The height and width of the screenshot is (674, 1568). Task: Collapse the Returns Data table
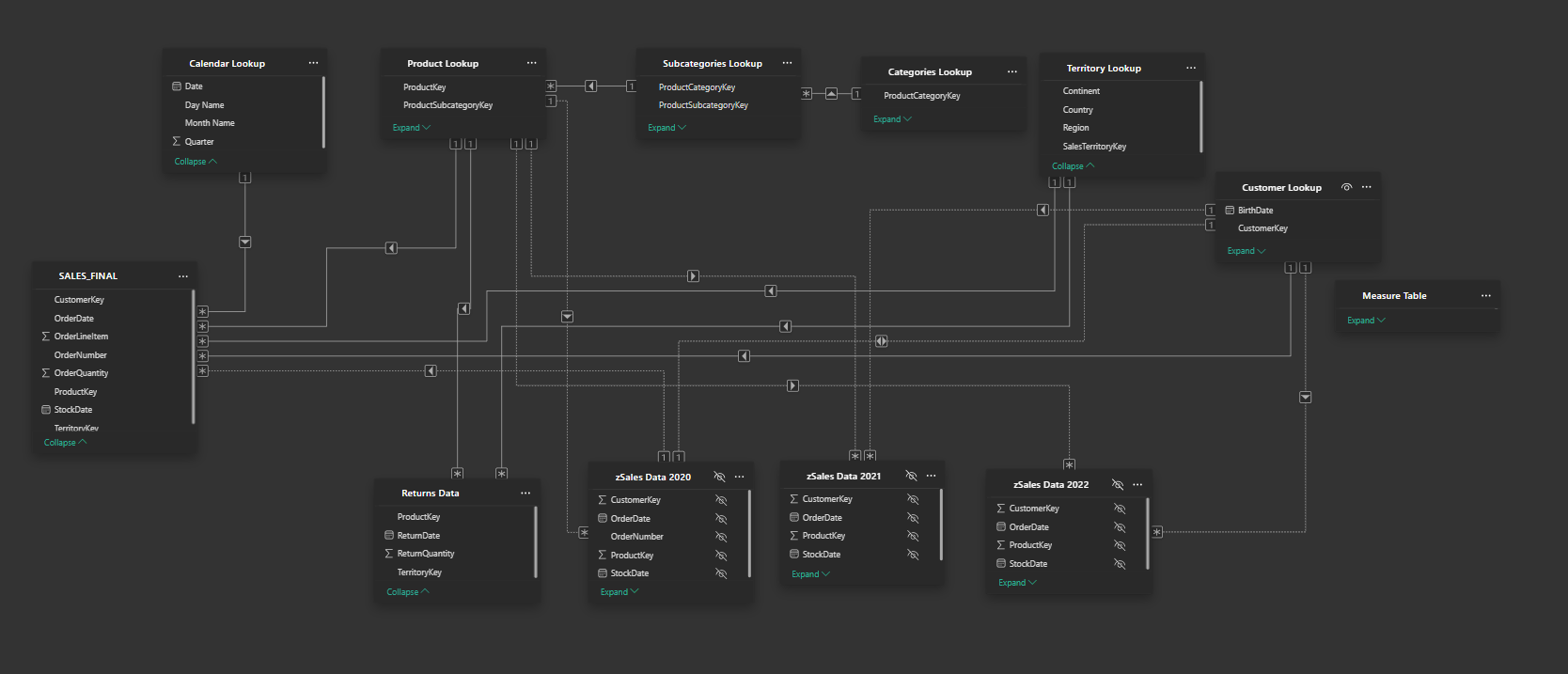click(x=408, y=592)
